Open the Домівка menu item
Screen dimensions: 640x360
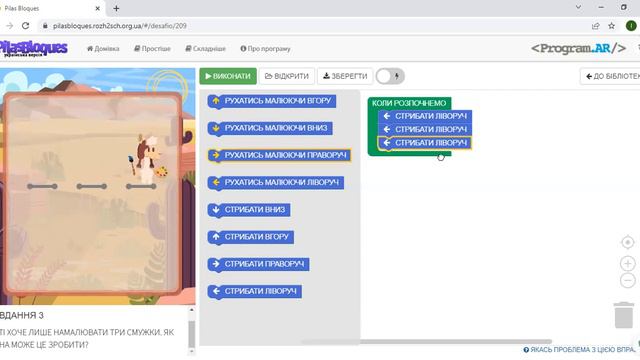click(x=103, y=49)
